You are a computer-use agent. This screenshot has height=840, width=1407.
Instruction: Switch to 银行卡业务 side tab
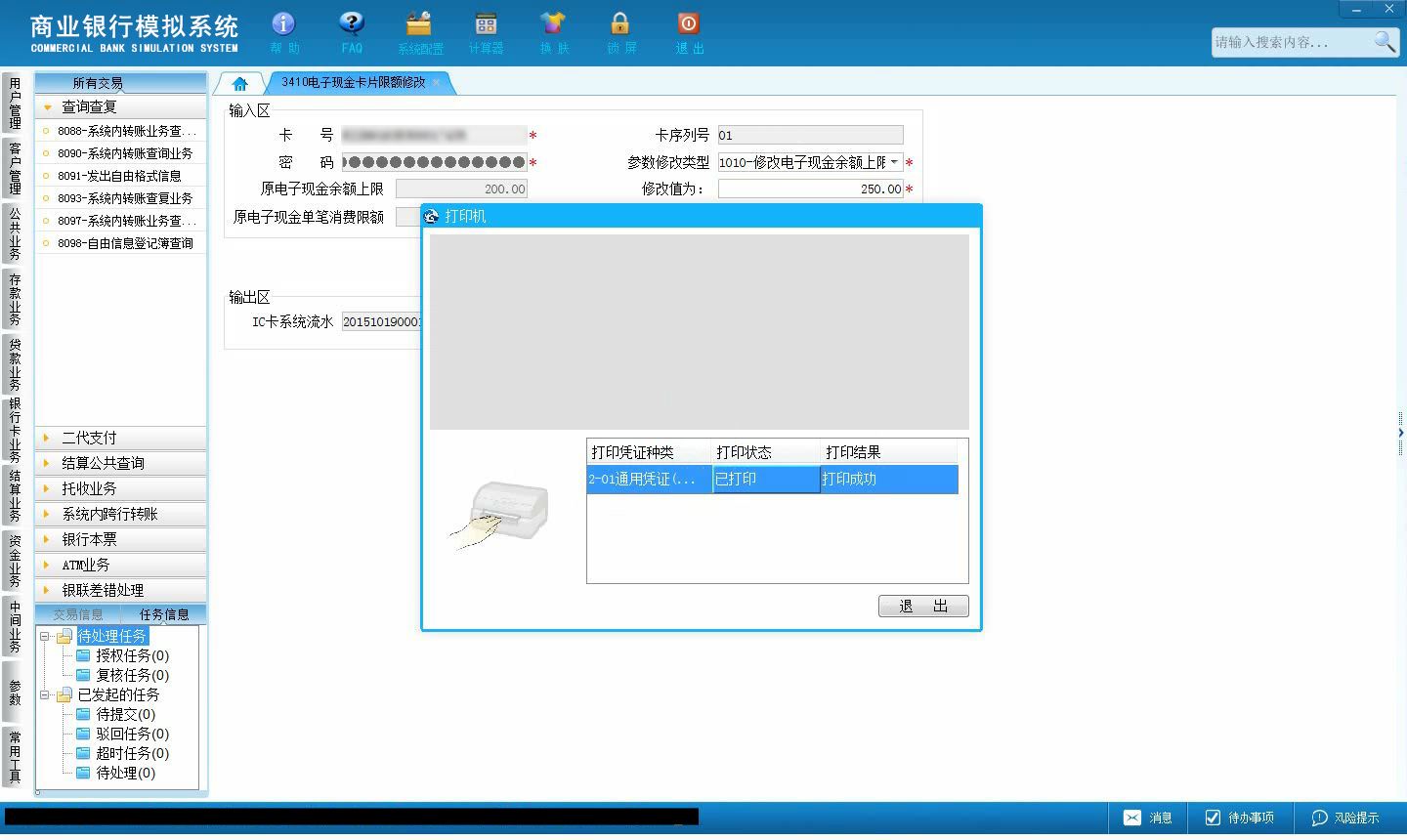pos(14,430)
